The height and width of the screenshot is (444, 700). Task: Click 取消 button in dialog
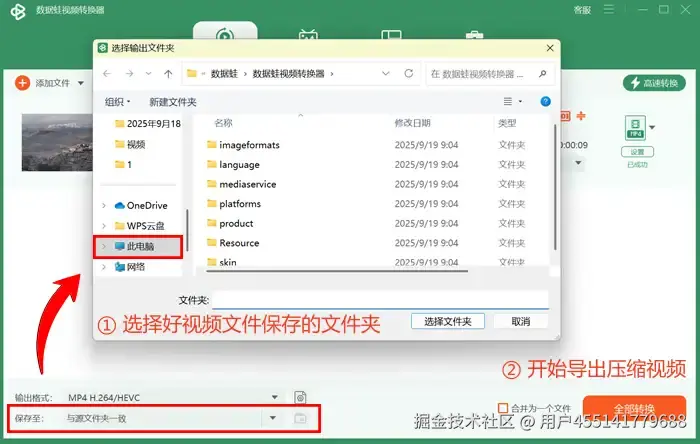[521, 322]
